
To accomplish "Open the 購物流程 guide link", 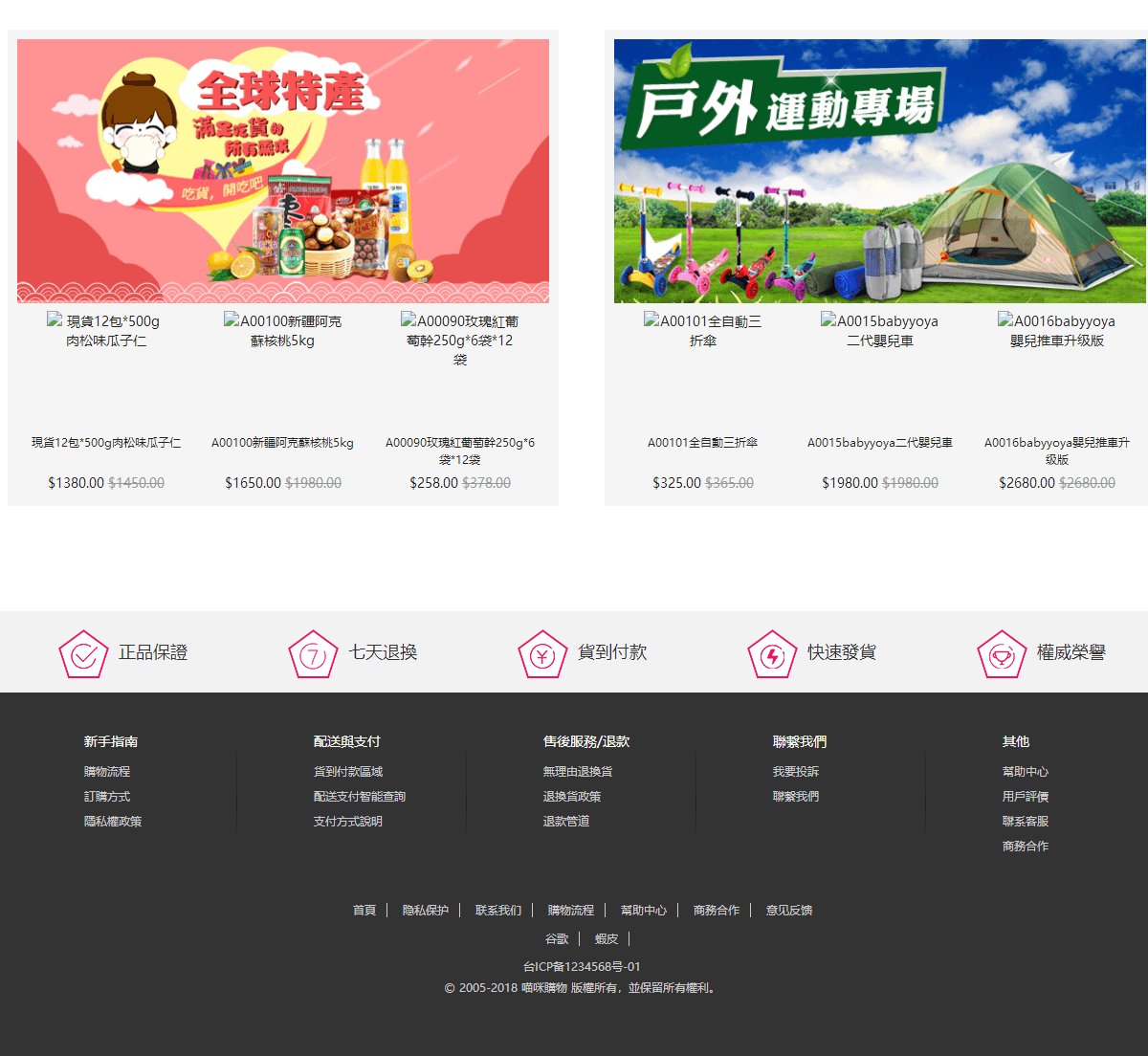I will pos(105,771).
